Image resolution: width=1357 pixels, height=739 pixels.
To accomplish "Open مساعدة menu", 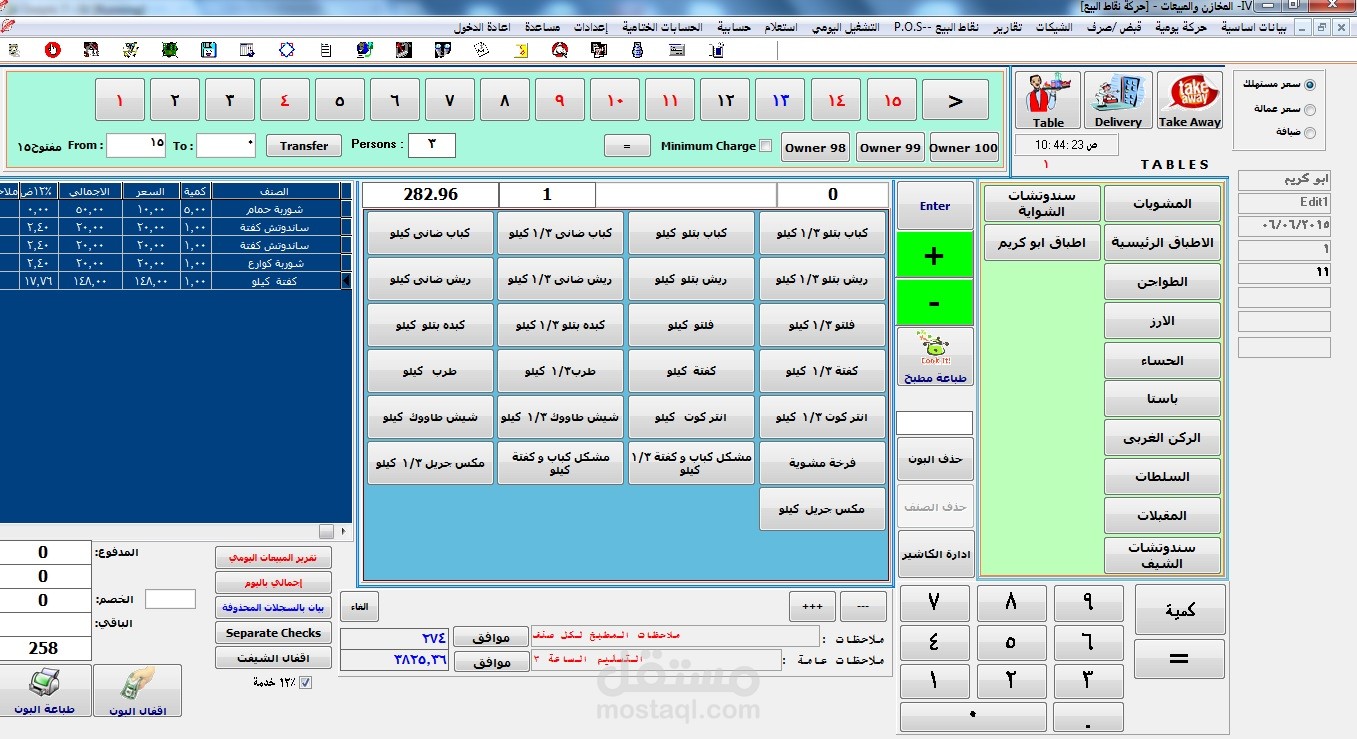I will pyautogui.click(x=542, y=27).
